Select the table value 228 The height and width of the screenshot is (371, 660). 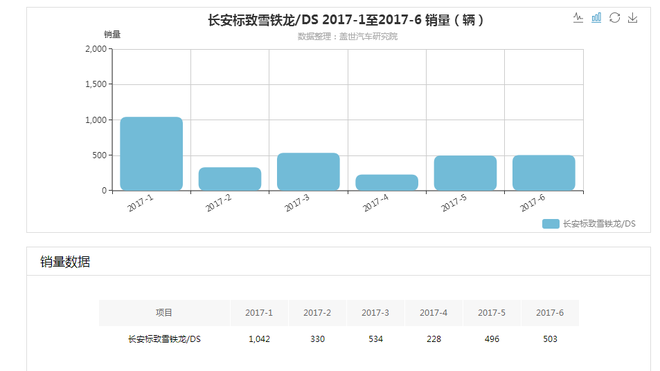click(x=434, y=339)
